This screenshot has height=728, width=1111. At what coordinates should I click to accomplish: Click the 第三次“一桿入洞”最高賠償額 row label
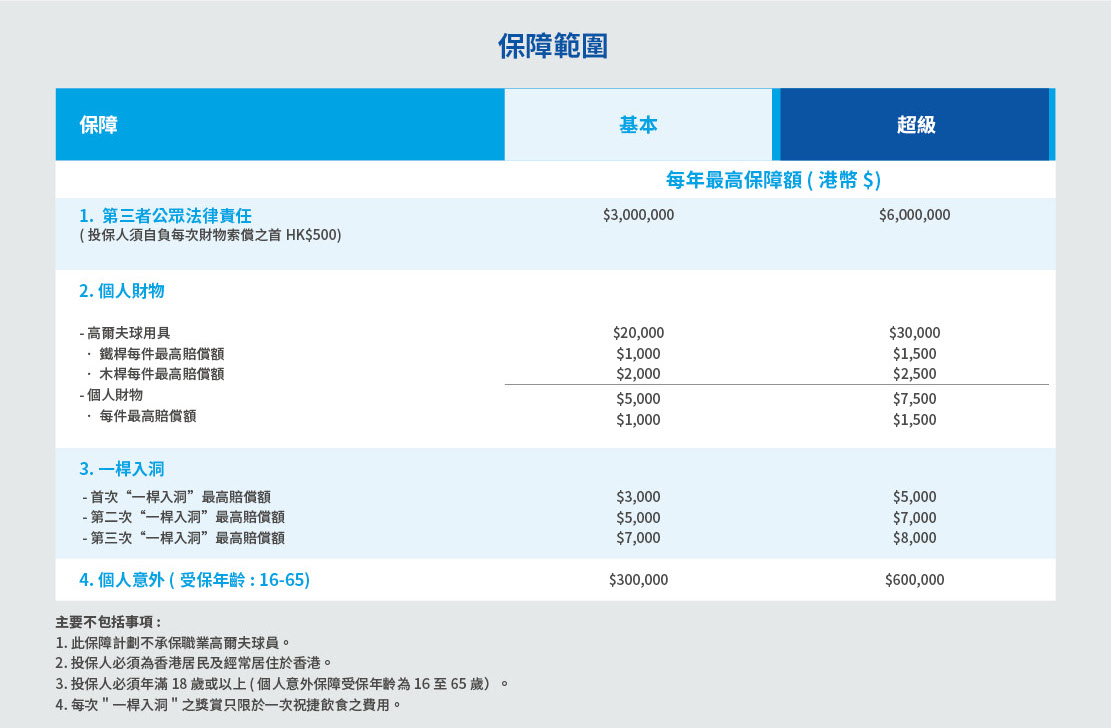(x=184, y=538)
